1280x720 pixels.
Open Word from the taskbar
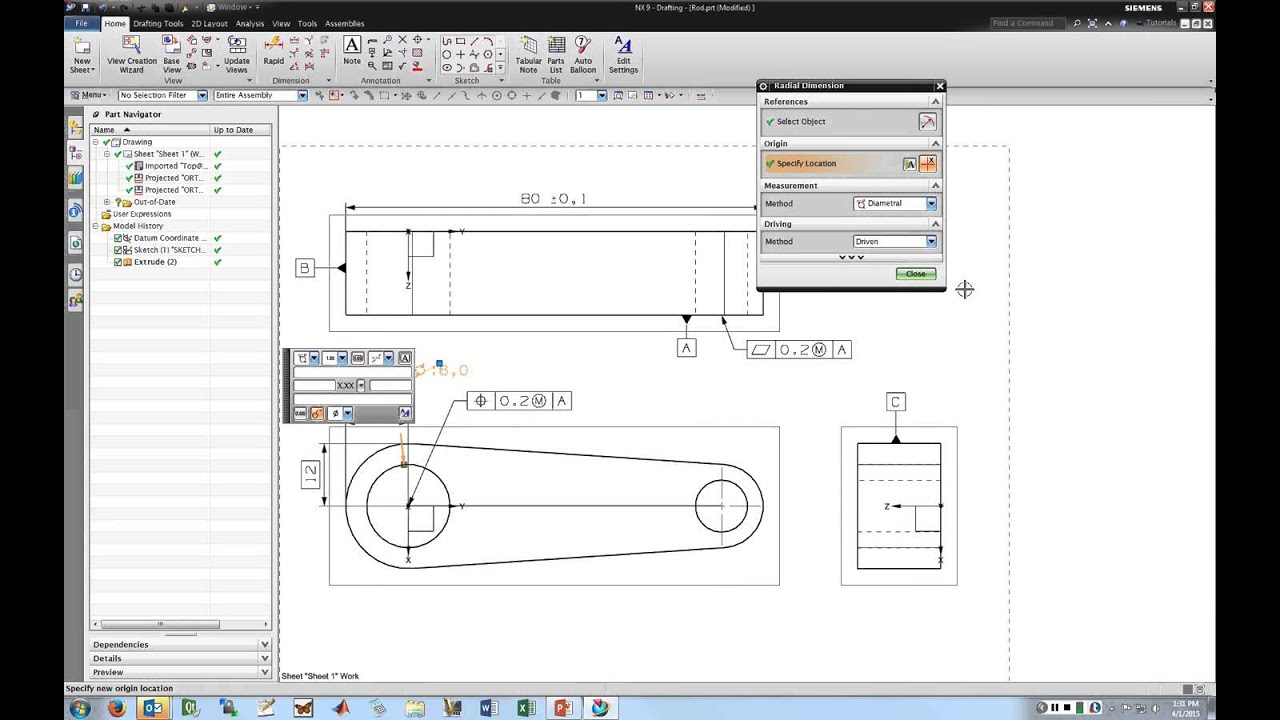coord(489,708)
